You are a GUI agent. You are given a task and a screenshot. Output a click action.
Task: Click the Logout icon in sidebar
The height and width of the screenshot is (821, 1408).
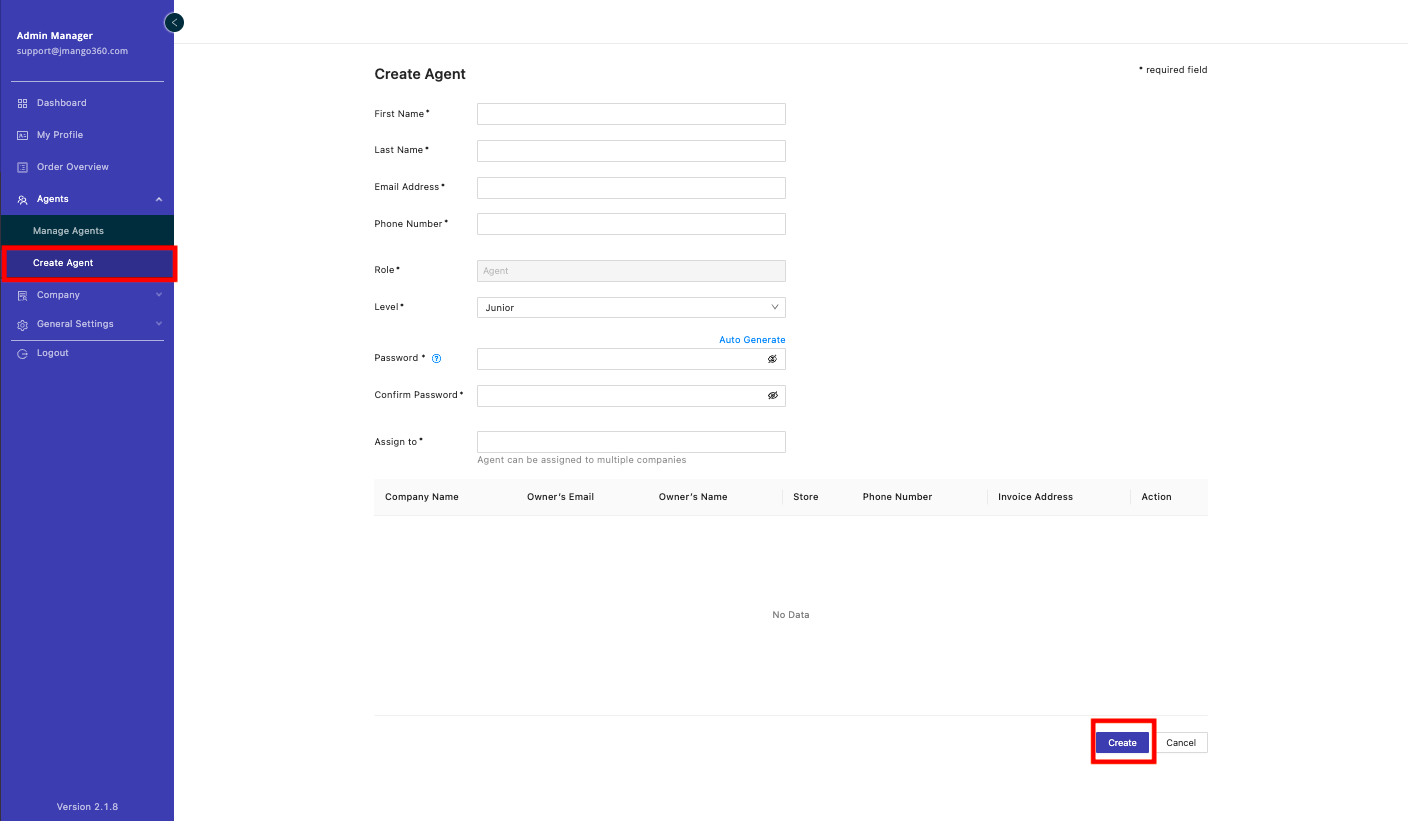tap(23, 354)
